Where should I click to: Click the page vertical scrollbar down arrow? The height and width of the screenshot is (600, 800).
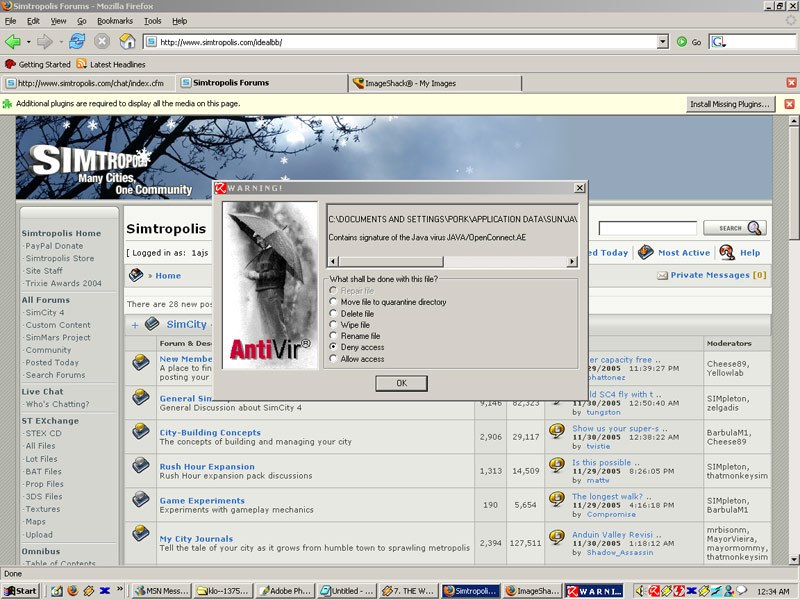(x=793, y=559)
